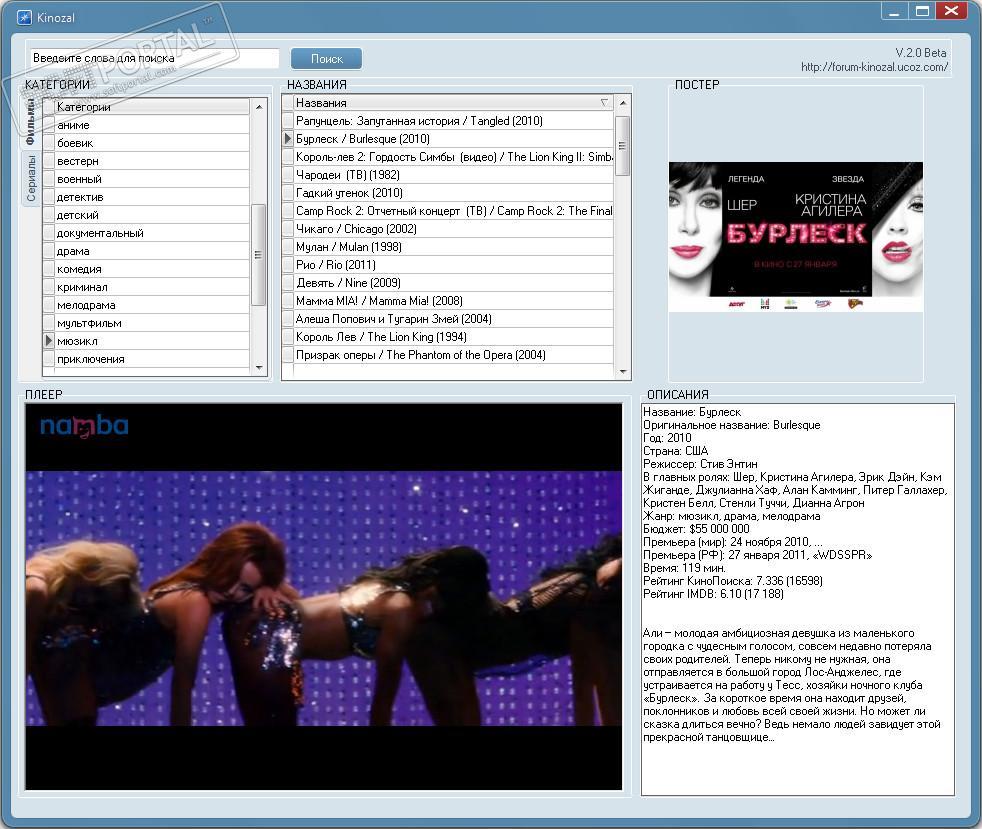
Task: Open Чикаго / Chicago (2002) title
Action: (453, 229)
